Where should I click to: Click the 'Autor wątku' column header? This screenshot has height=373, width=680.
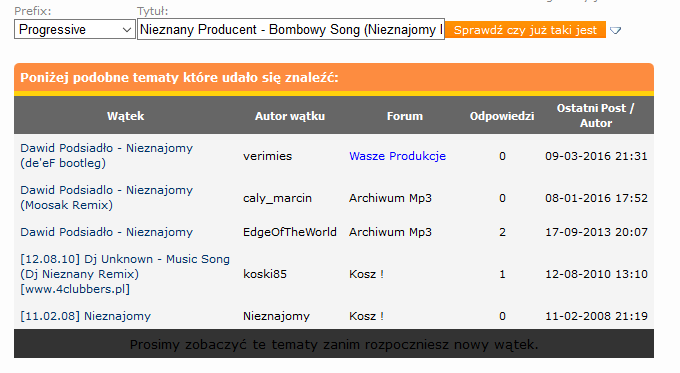point(290,116)
